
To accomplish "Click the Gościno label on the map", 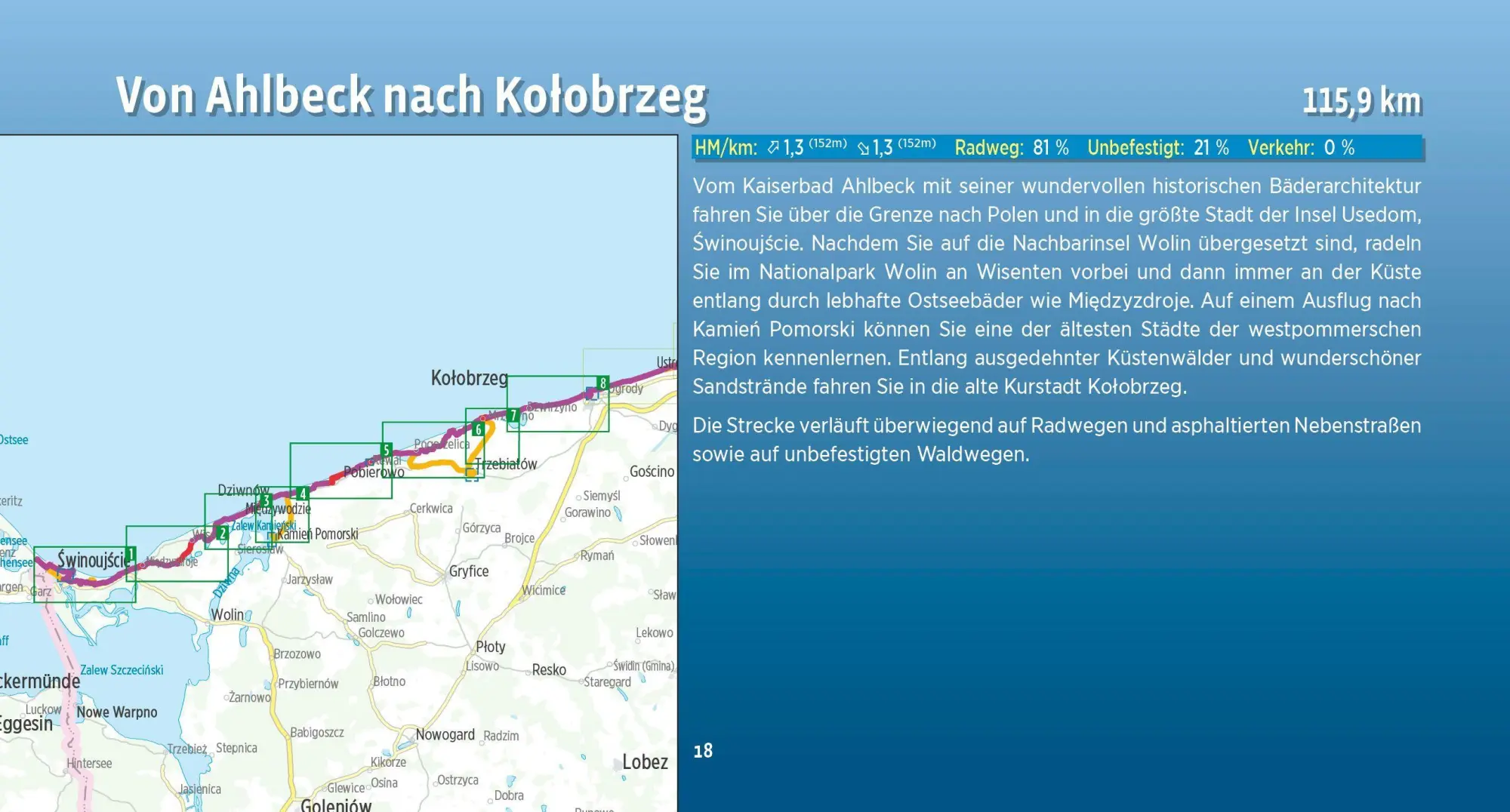I will 652,472.
